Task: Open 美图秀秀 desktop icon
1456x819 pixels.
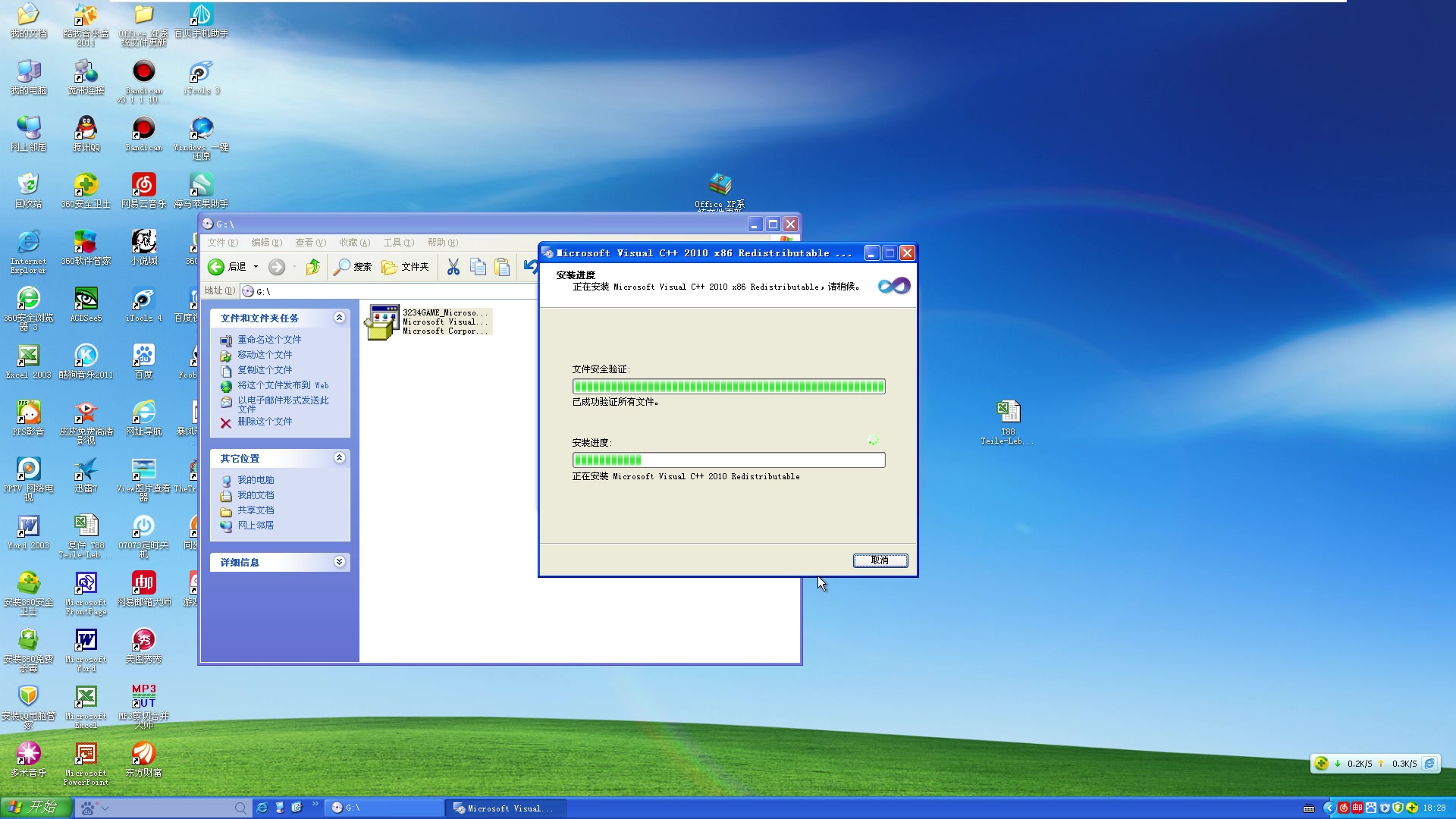Action: 143,645
